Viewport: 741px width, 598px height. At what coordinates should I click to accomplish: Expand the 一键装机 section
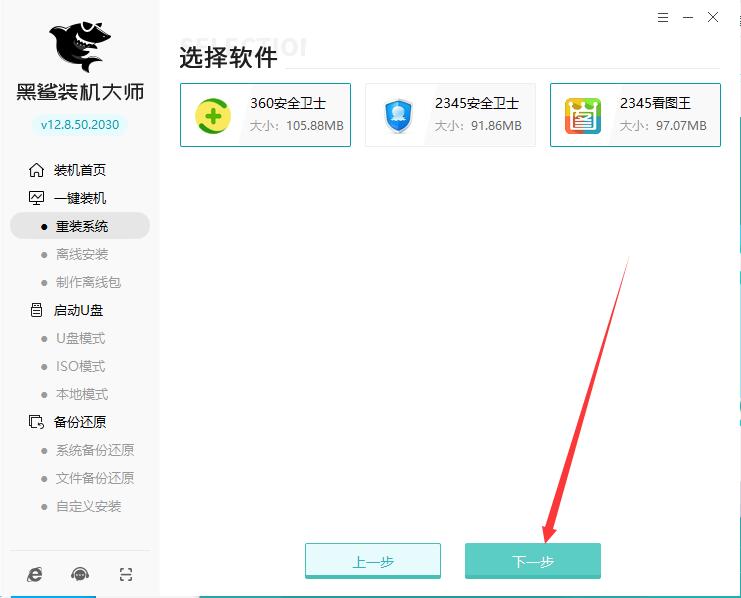point(80,198)
